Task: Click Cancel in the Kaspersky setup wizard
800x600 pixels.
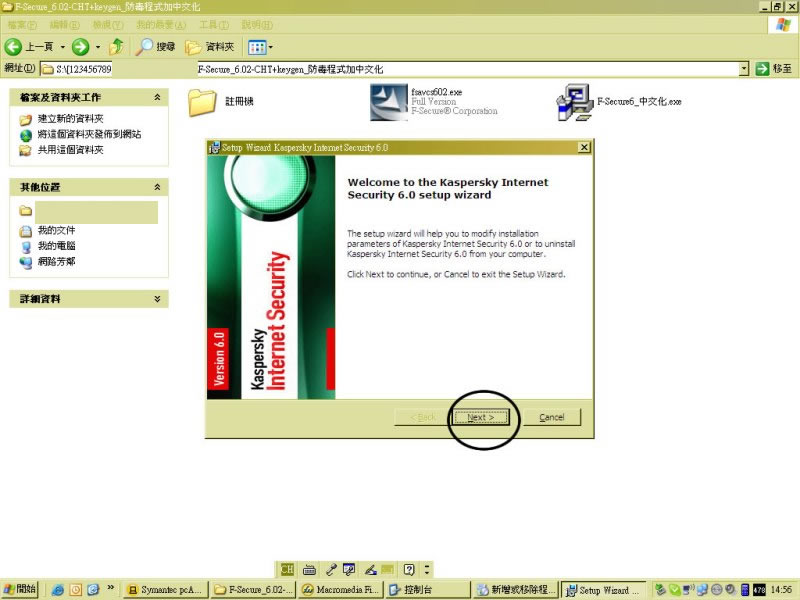Action: tap(552, 417)
